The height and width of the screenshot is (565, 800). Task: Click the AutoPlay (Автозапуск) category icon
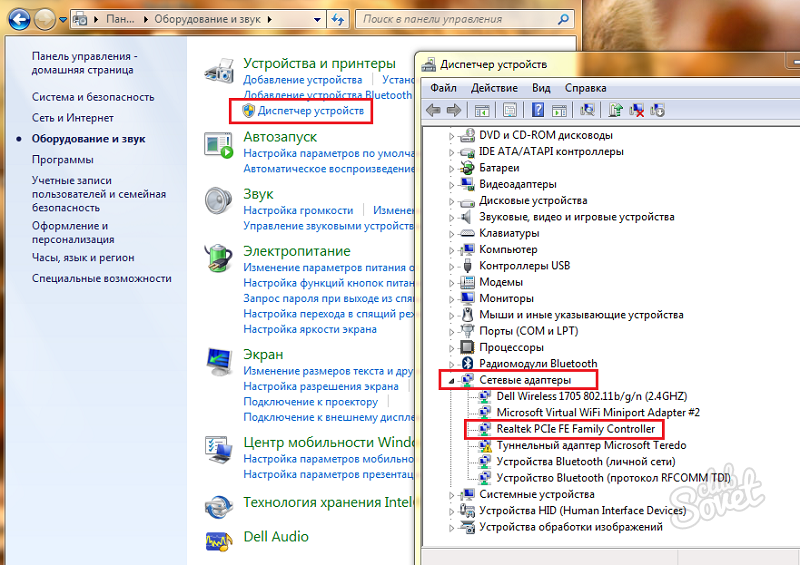pos(218,145)
